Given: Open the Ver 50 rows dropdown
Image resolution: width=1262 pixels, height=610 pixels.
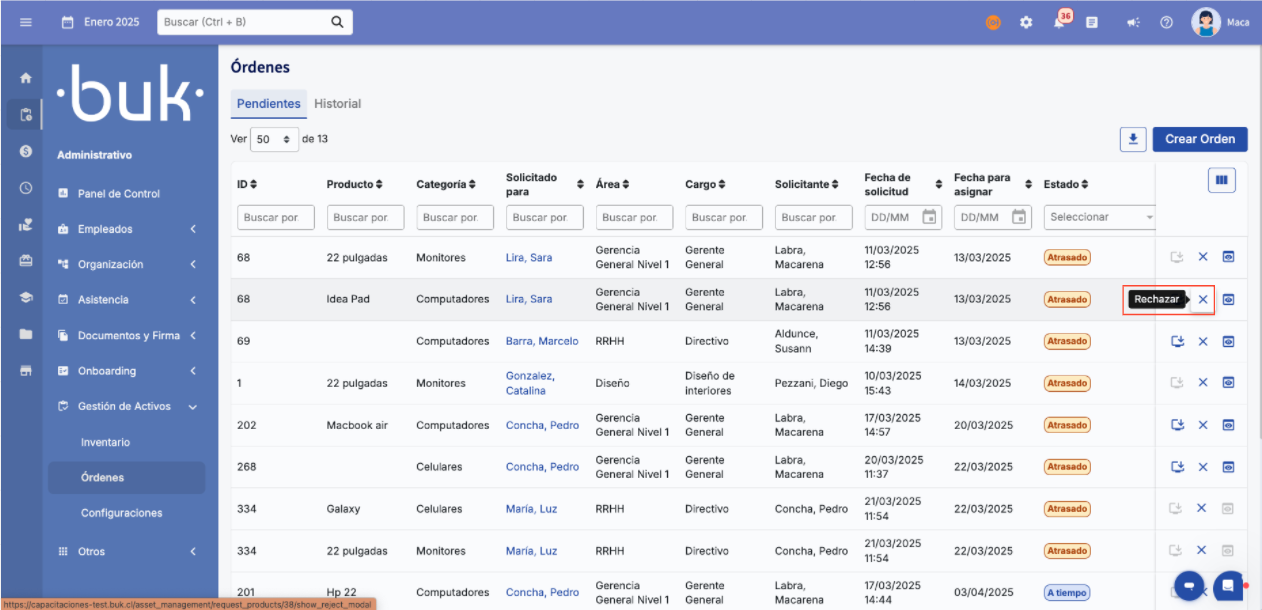Looking at the screenshot, I should (274, 139).
